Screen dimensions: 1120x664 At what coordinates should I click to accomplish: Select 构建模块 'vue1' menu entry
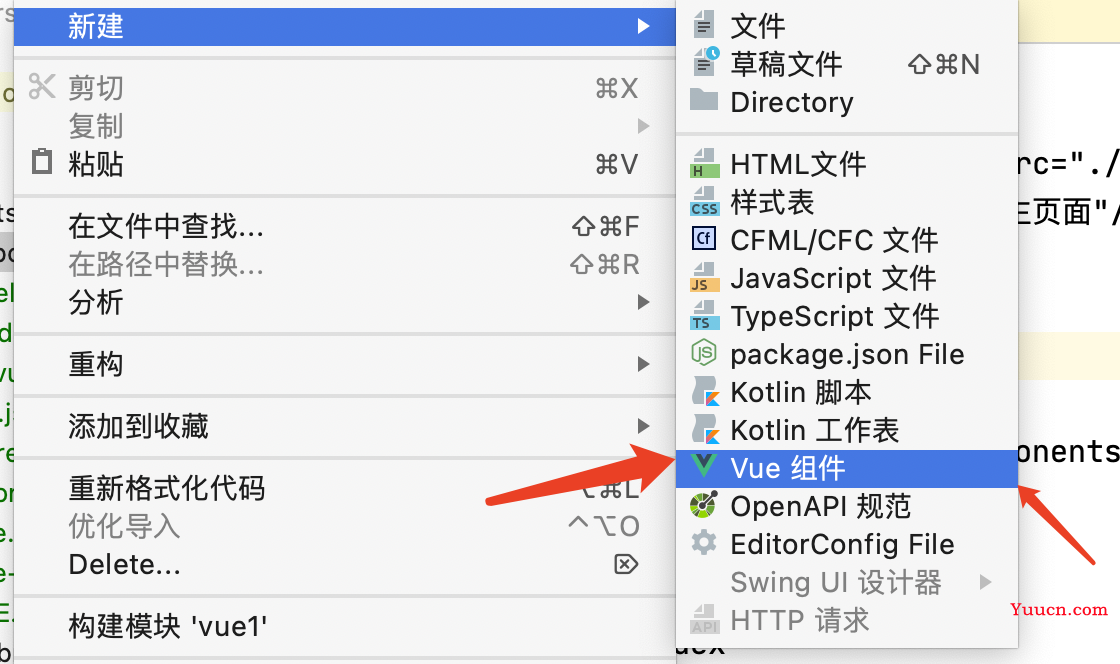344,626
